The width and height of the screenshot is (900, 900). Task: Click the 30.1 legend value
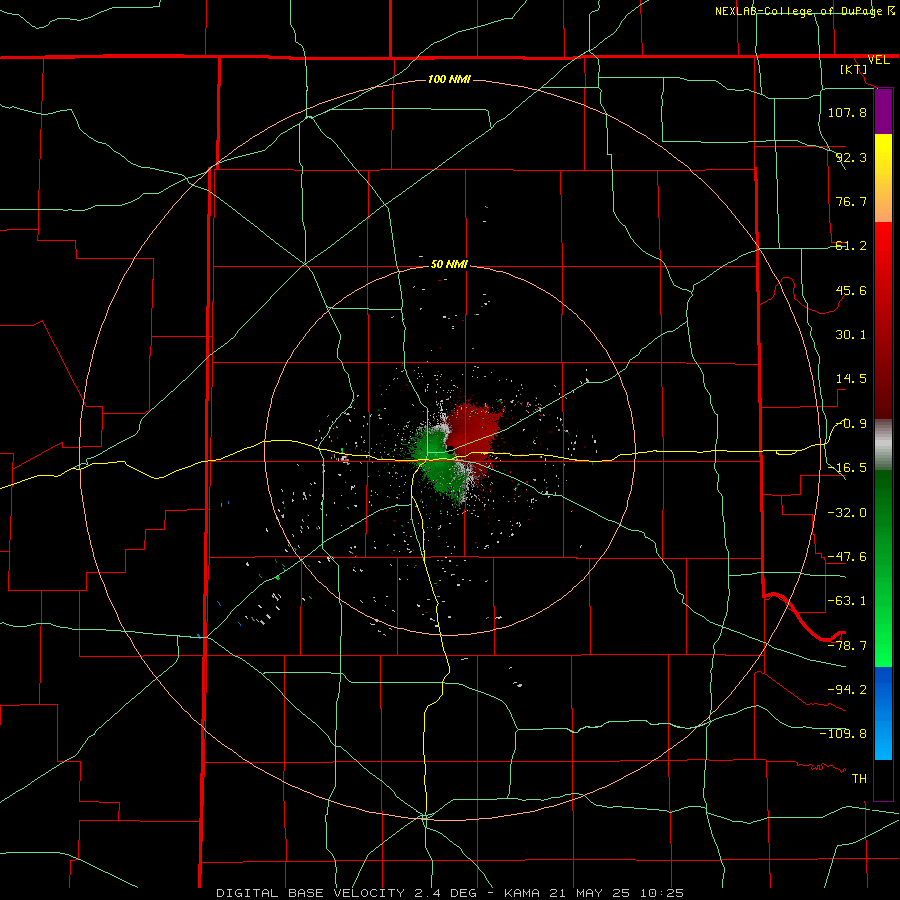tap(851, 335)
